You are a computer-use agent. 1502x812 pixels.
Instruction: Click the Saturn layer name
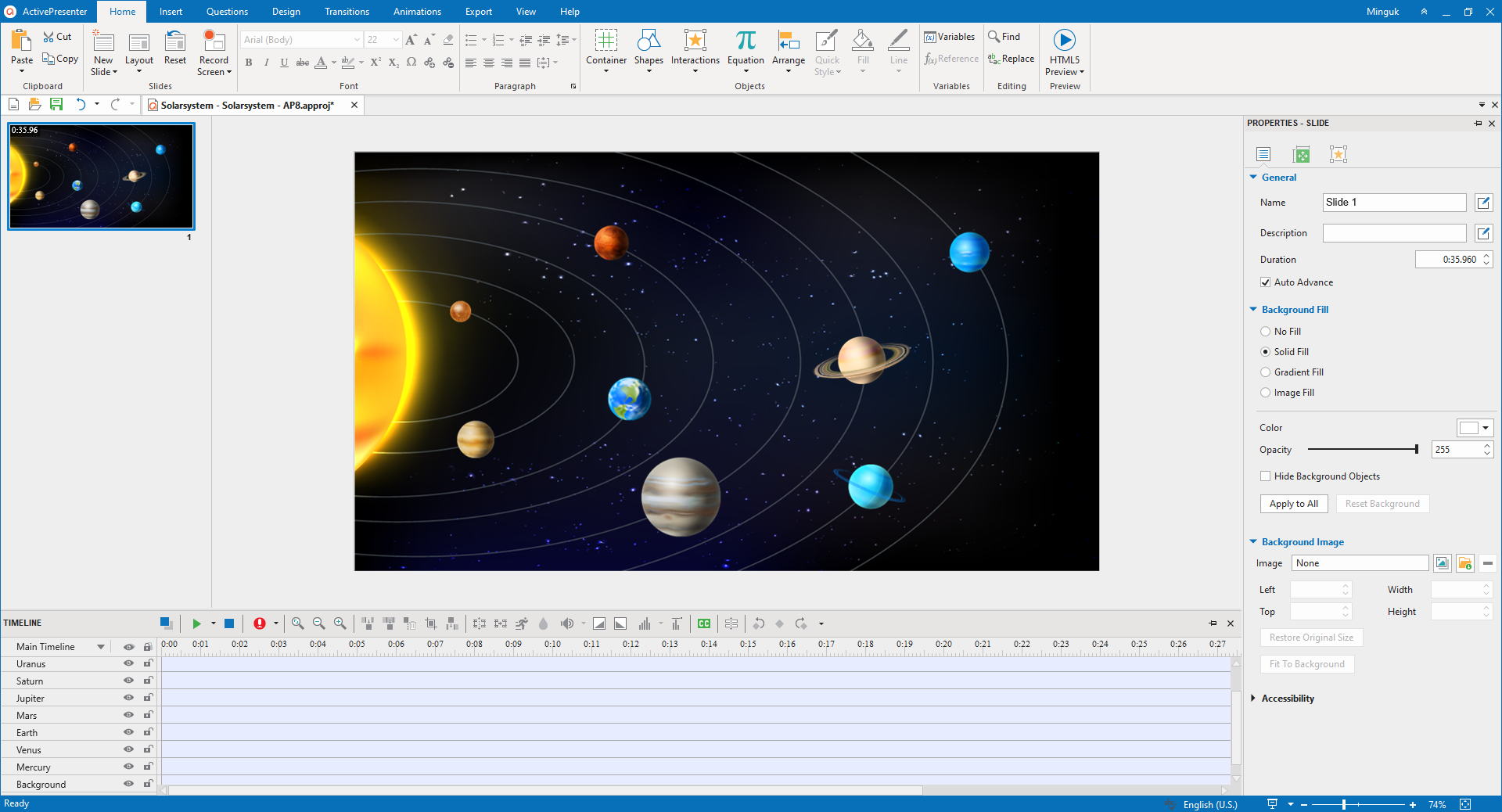pos(30,681)
